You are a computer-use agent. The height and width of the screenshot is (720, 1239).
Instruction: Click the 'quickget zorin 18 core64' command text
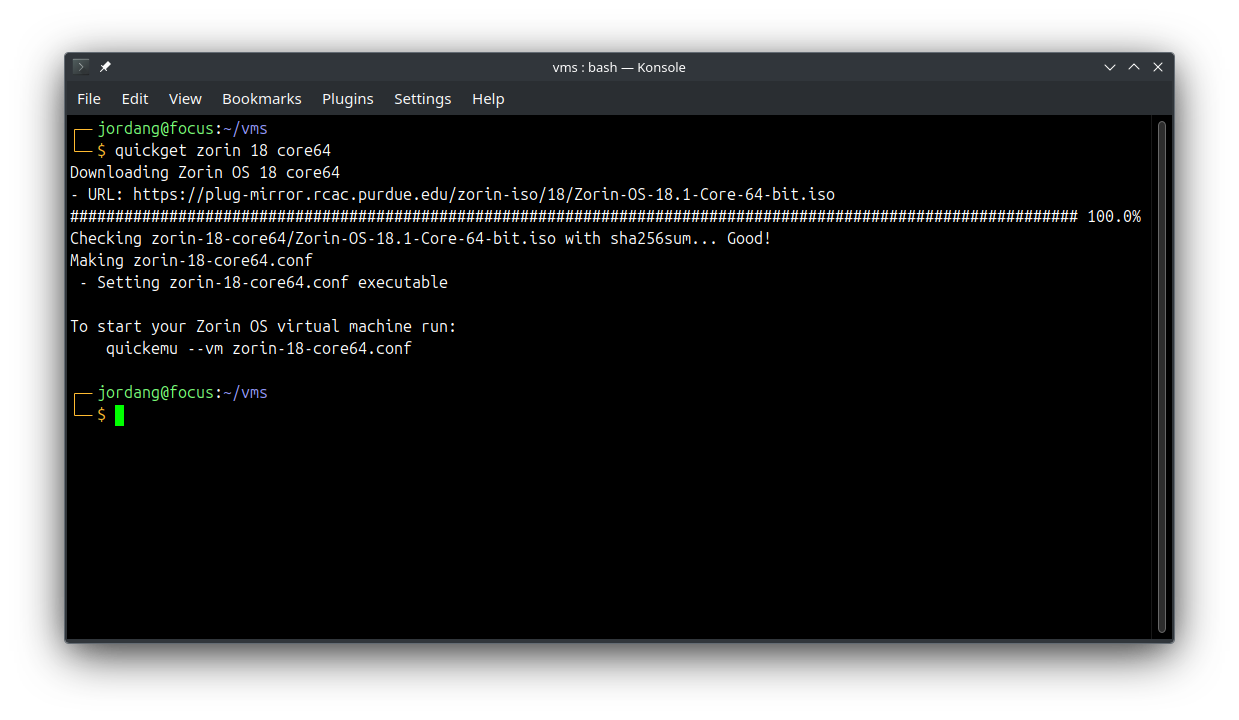coord(223,150)
